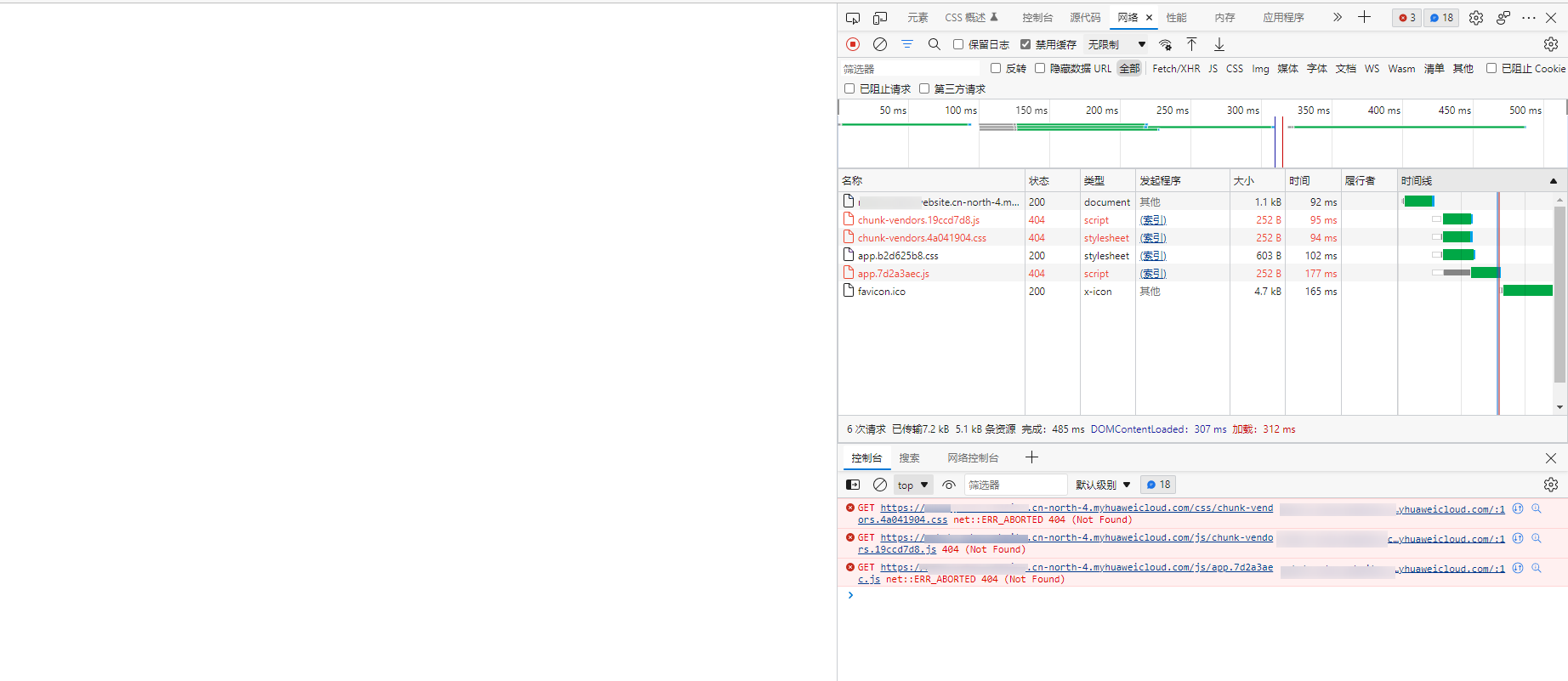
Task: Select the app.7d2a3aec.js request row
Action: (x=1197, y=274)
